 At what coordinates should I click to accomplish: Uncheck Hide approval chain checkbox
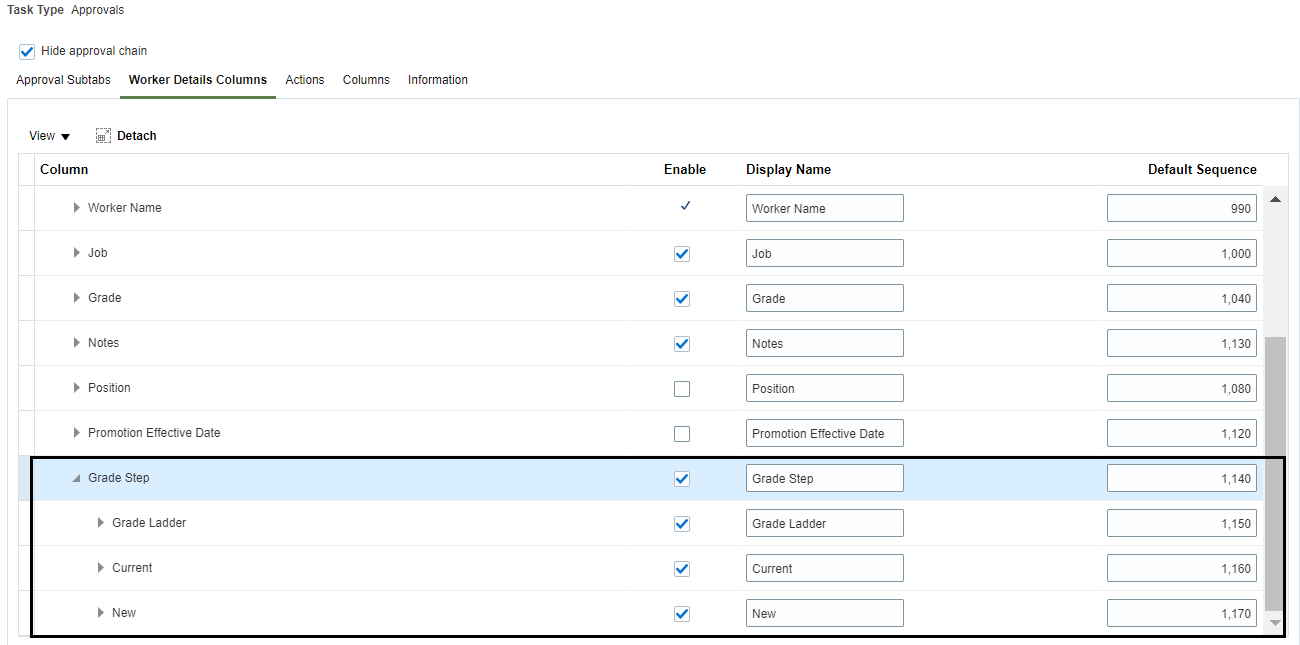[x=27, y=51]
